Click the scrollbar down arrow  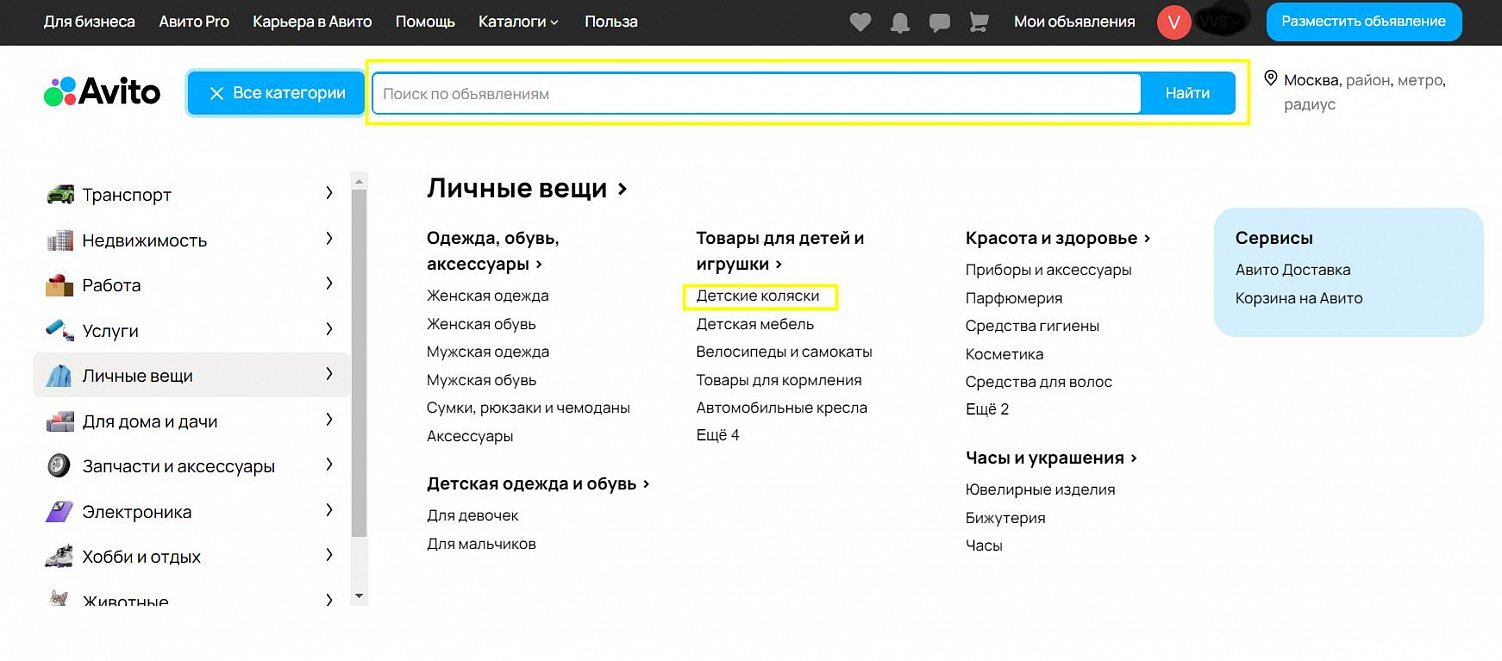[x=359, y=596]
